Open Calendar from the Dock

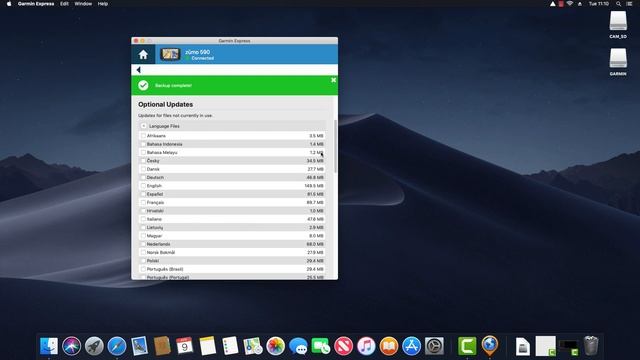click(184, 346)
